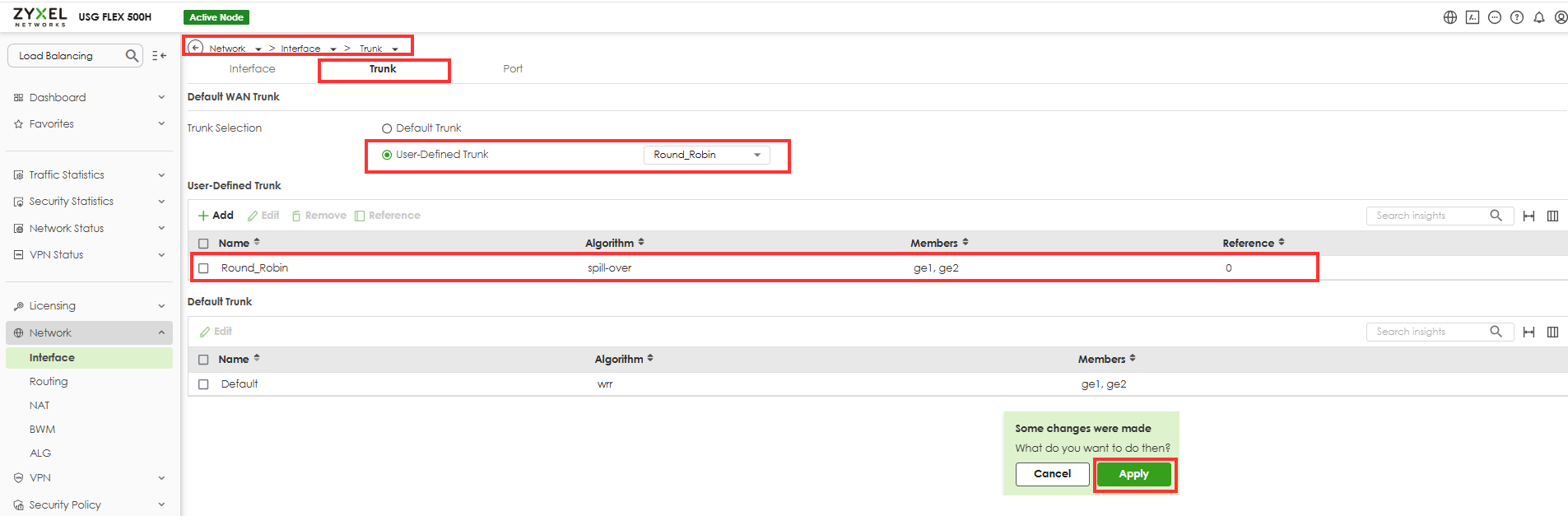Click the back arrow in breadcrumb
This screenshot has width=1568, height=516.
tap(196, 47)
